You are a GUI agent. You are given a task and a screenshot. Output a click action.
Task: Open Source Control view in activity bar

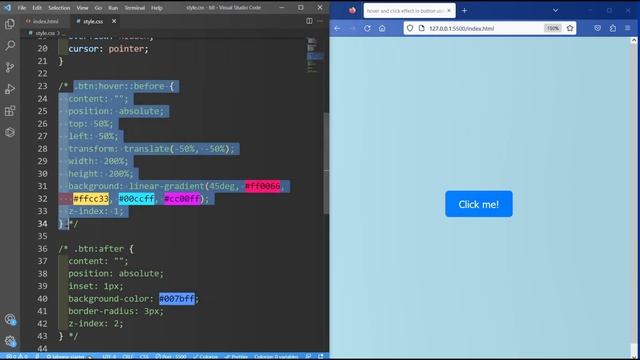(10, 67)
